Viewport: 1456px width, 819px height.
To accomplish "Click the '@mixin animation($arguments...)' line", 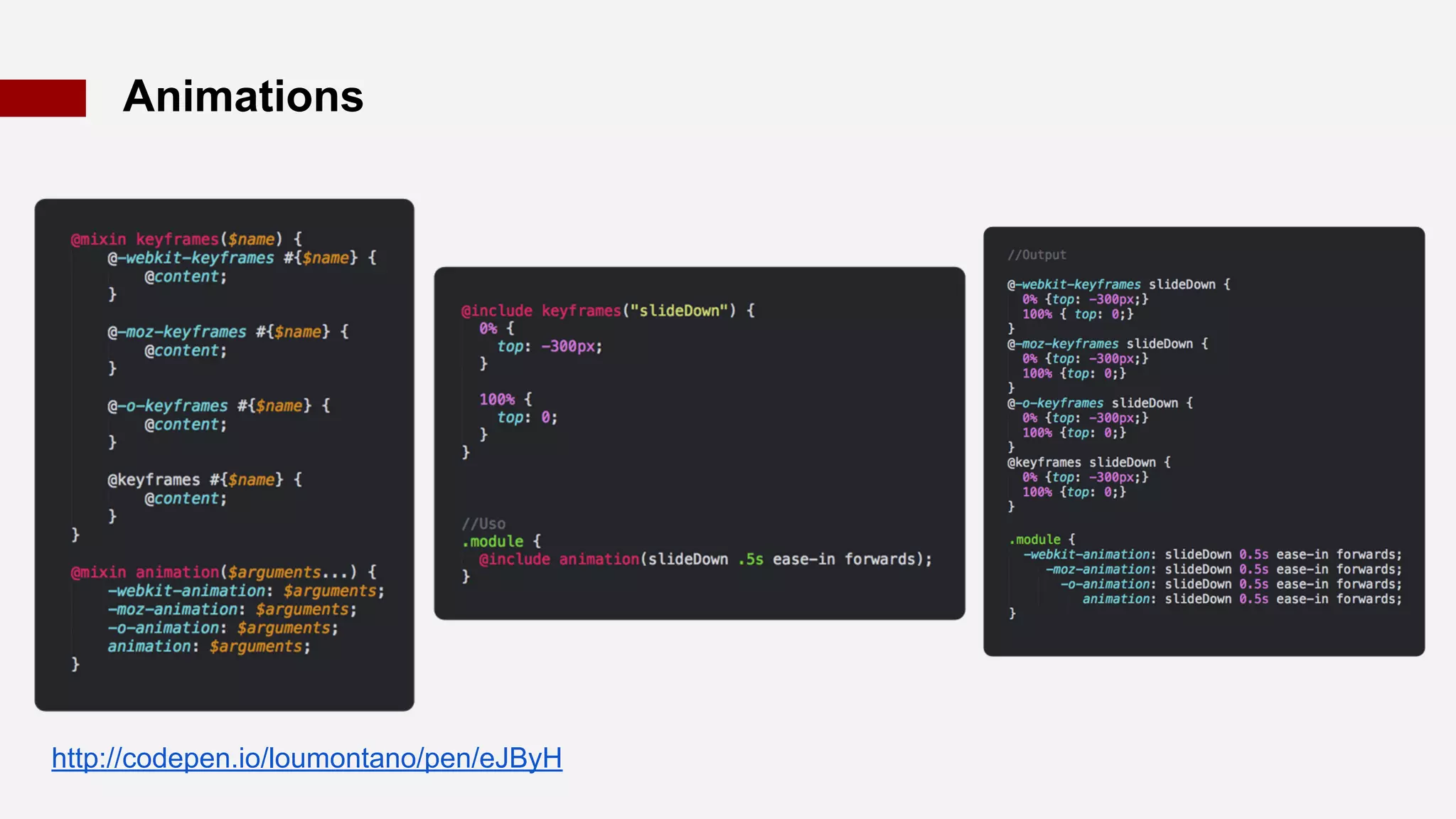I will 224,572.
